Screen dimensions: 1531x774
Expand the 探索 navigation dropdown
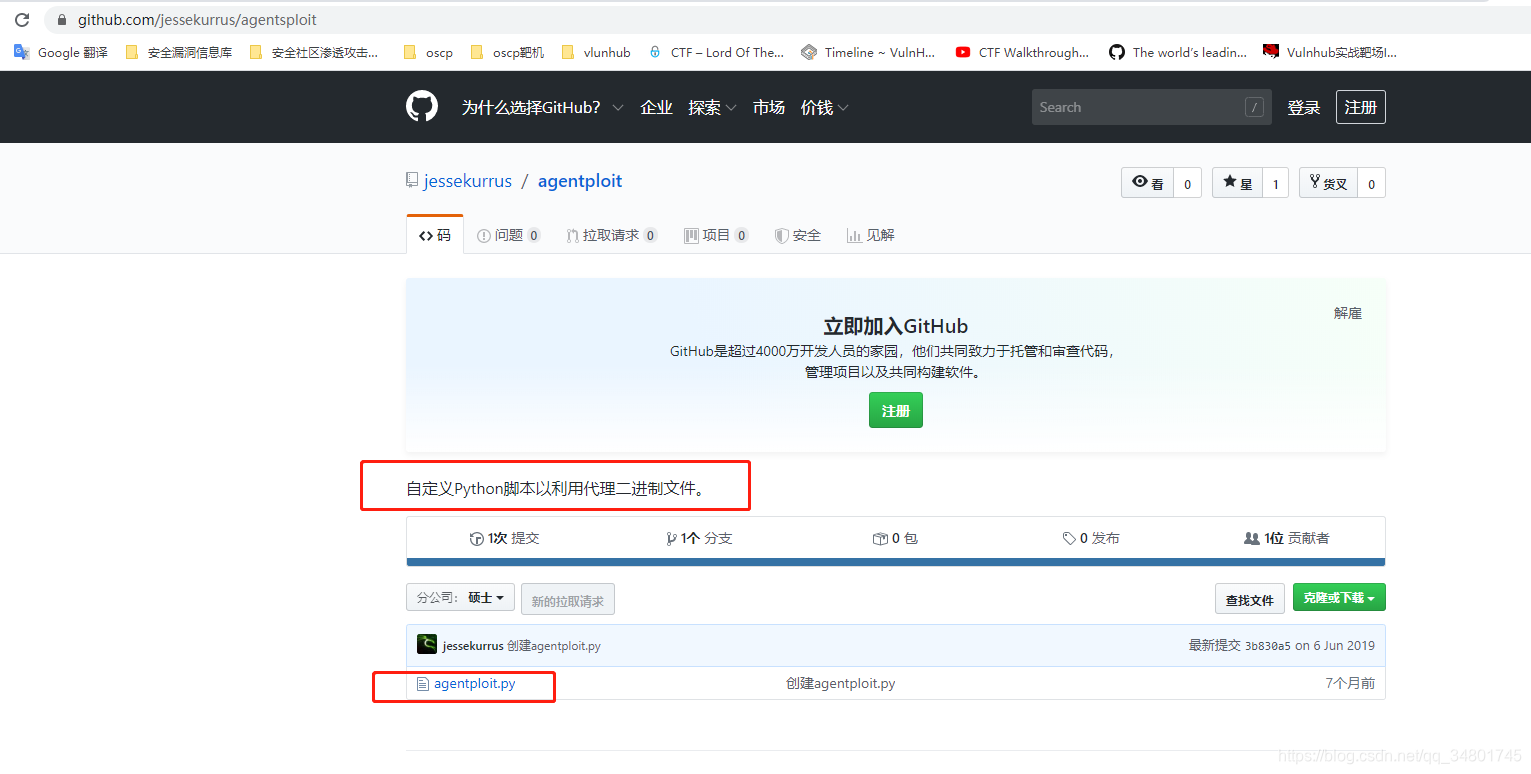point(712,107)
